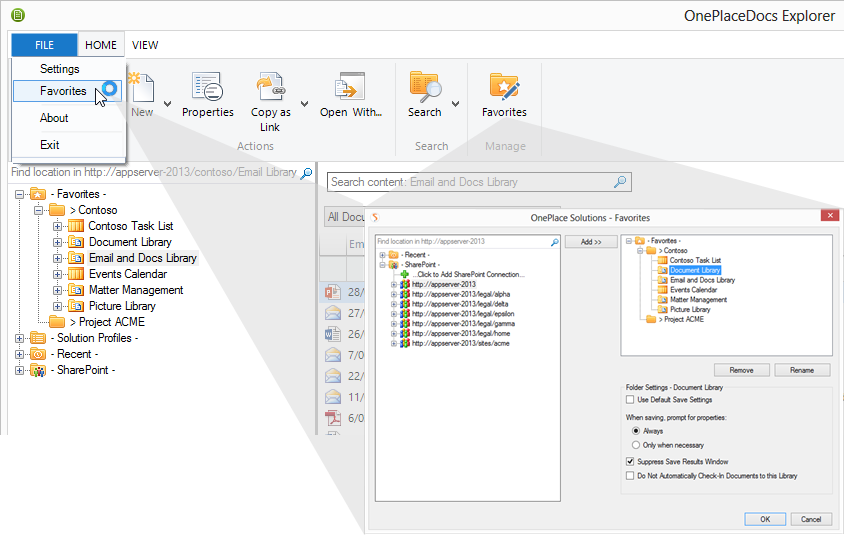Click the magnifier icon in Search content box
Viewport: 844px width, 535px height.
[x=621, y=182]
